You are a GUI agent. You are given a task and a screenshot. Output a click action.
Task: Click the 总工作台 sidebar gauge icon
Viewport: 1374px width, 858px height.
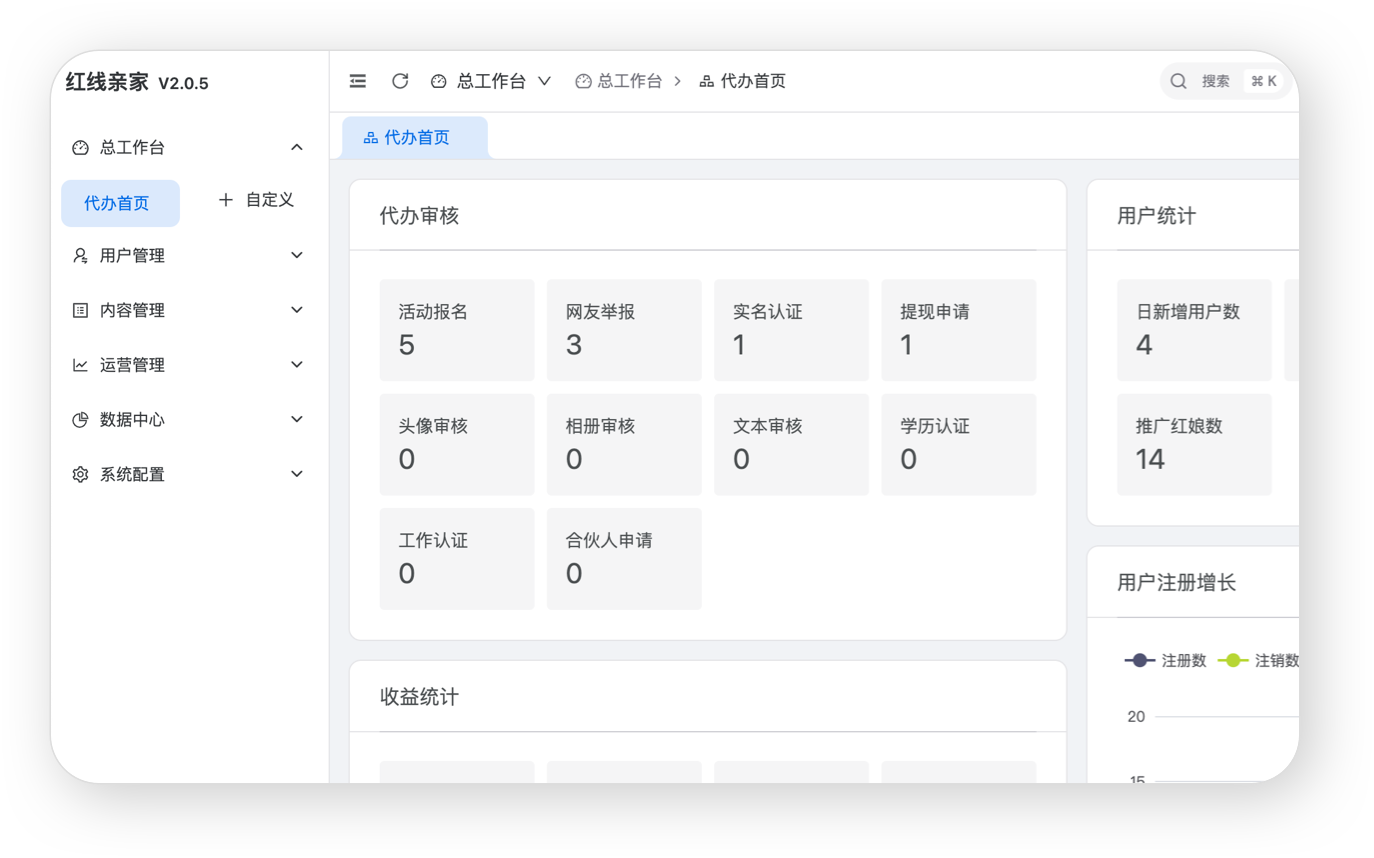tap(81, 147)
